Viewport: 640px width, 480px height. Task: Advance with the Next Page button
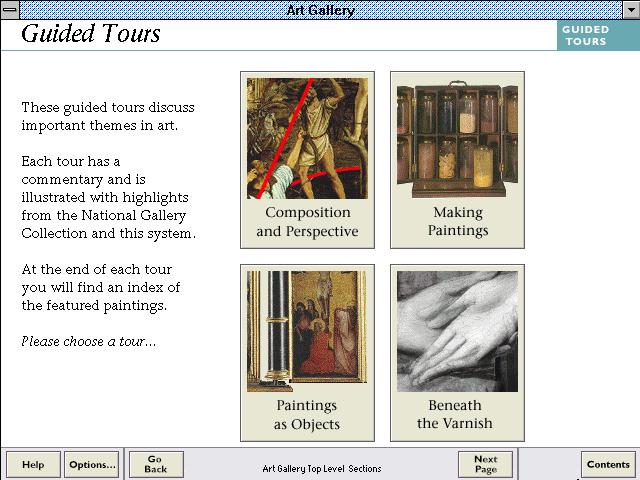(x=486, y=464)
